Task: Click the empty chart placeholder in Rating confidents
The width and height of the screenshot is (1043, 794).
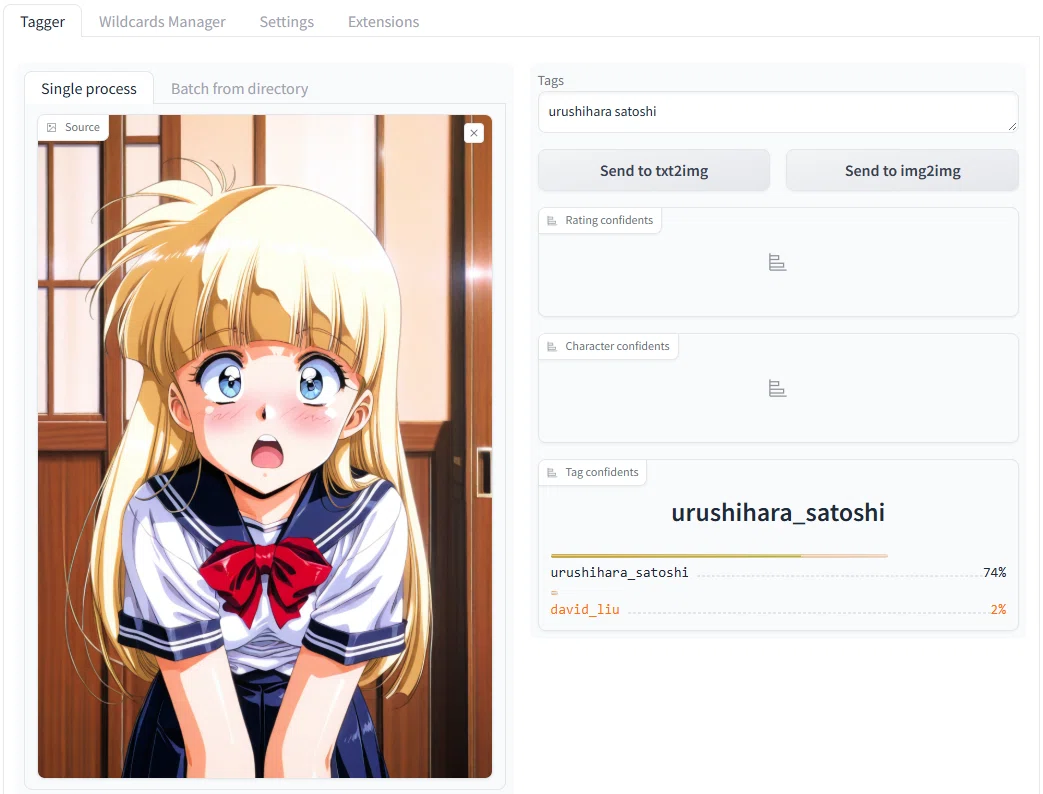Action: (x=777, y=263)
